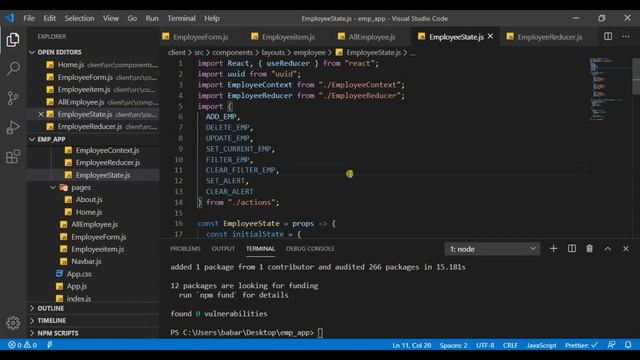The height and width of the screenshot is (360, 640).
Task: Show the Problems panel tab
Action: pyautogui.click(x=185, y=249)
